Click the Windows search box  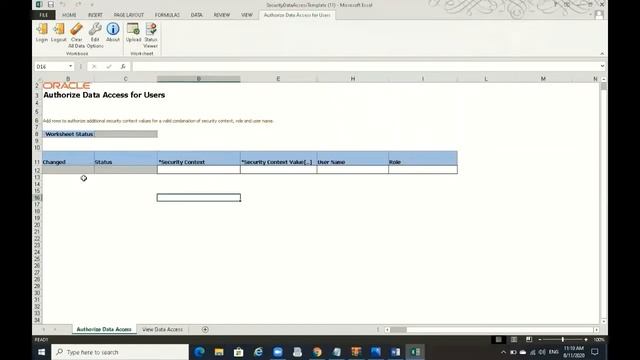(x=120, y=352)
